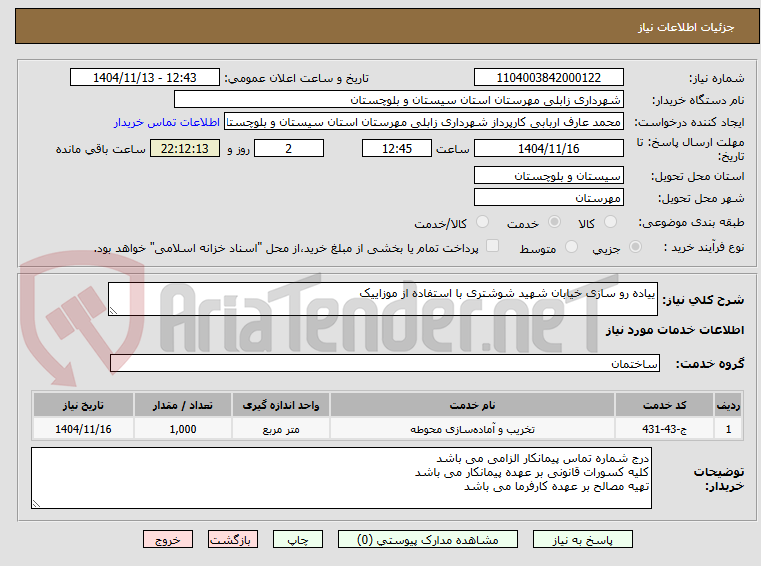Click the ساعت باقی مانده label
This screenshot has height=566, width=761.
pos(100,149)
